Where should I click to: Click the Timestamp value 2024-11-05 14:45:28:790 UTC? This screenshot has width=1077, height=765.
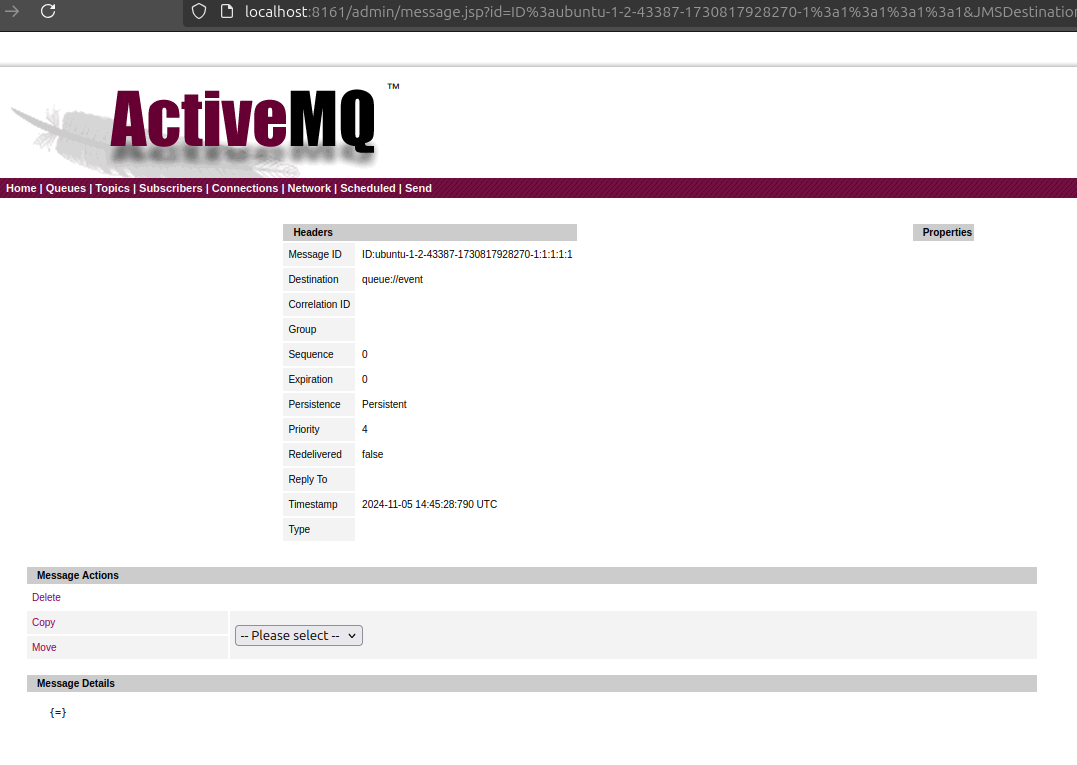429,504
